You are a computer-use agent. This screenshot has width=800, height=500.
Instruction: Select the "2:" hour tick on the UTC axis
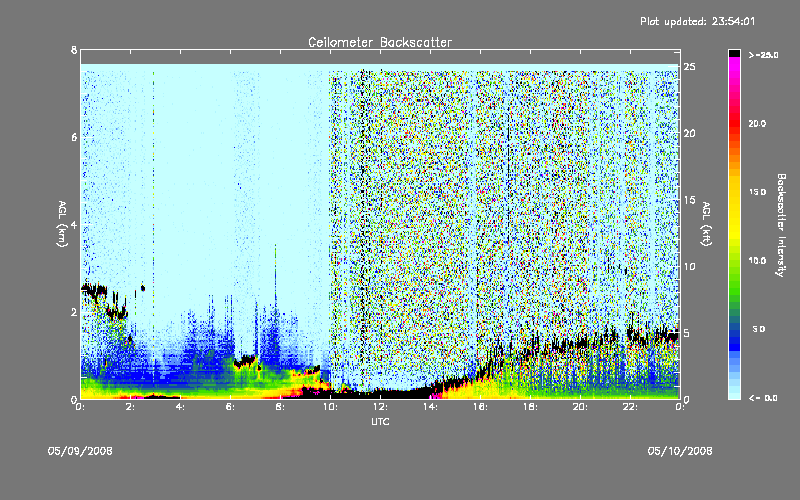click(131, 407)
